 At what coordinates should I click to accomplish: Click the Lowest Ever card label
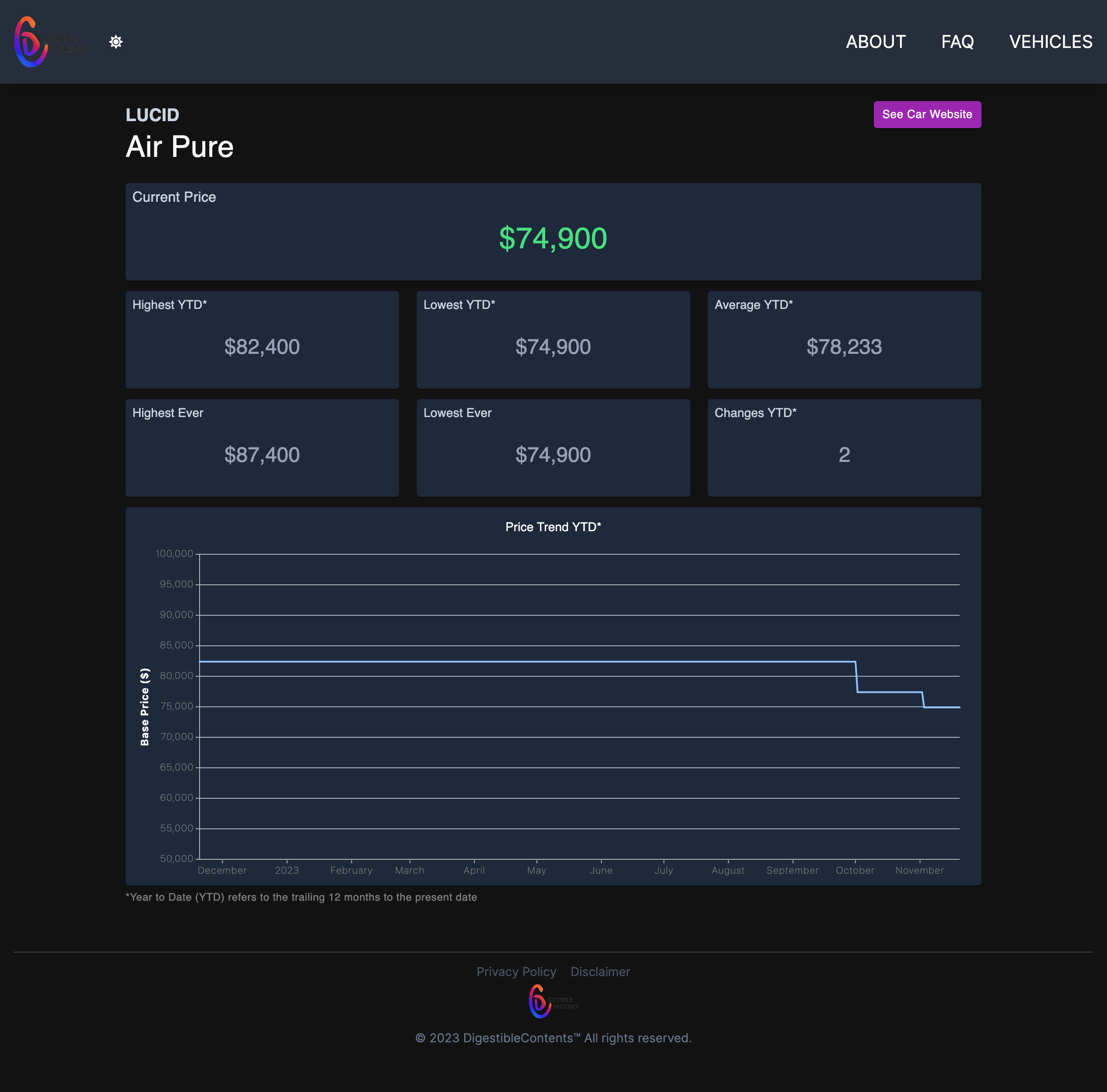(x=457, y=413)
